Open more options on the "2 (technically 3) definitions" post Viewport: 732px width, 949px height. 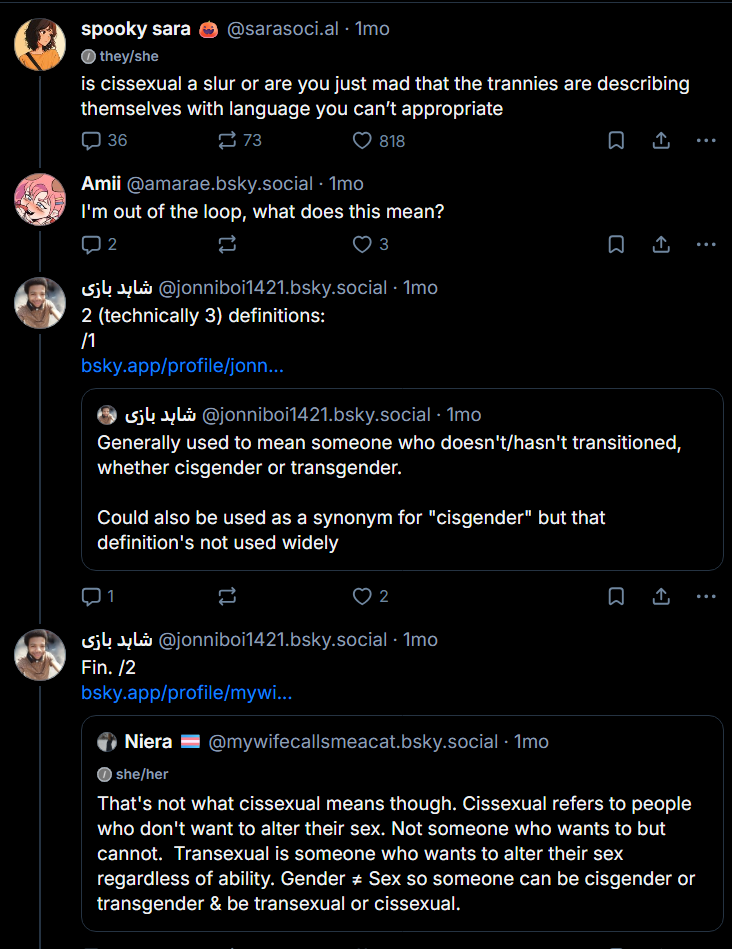(x=706, y=596)
